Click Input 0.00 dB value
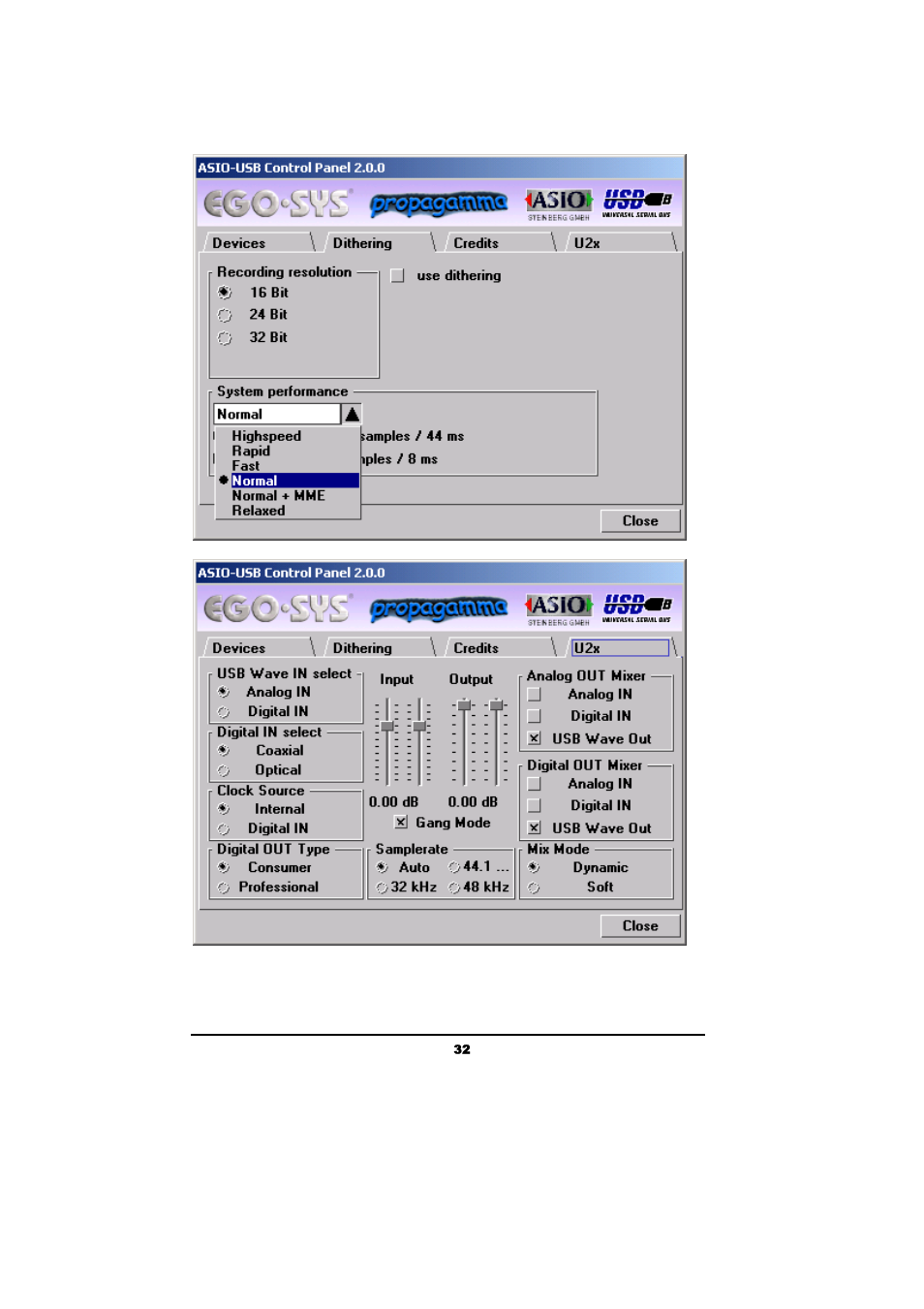Image resolution: width=924 pixels, height=1309 pixels. point(393,802)
